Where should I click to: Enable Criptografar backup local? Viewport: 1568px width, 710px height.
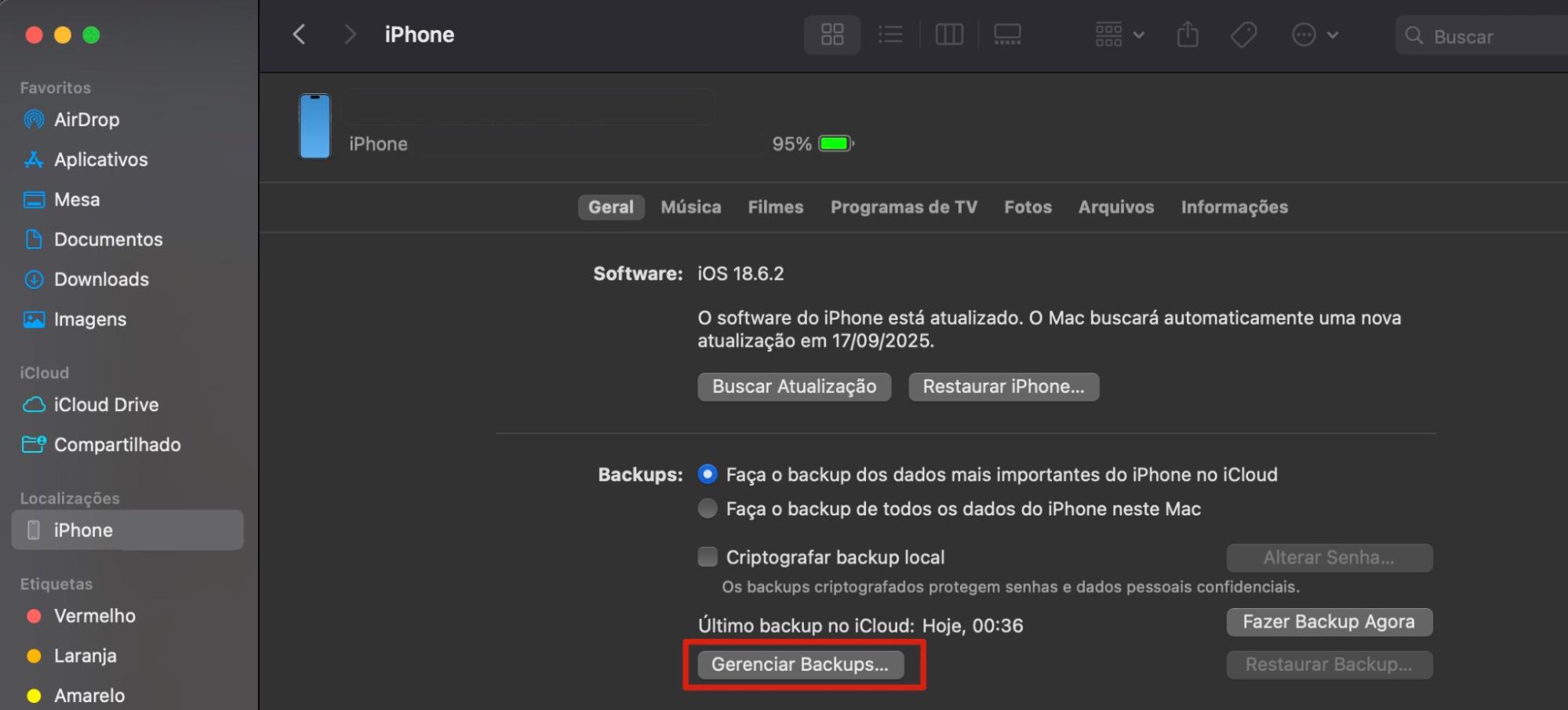(708, 556)
